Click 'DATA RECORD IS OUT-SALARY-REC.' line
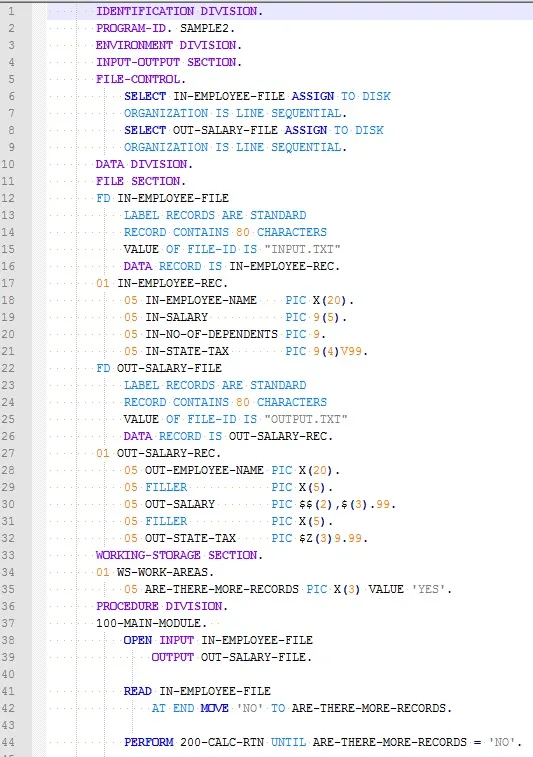533x757 pixels. [x=228, y=436]
